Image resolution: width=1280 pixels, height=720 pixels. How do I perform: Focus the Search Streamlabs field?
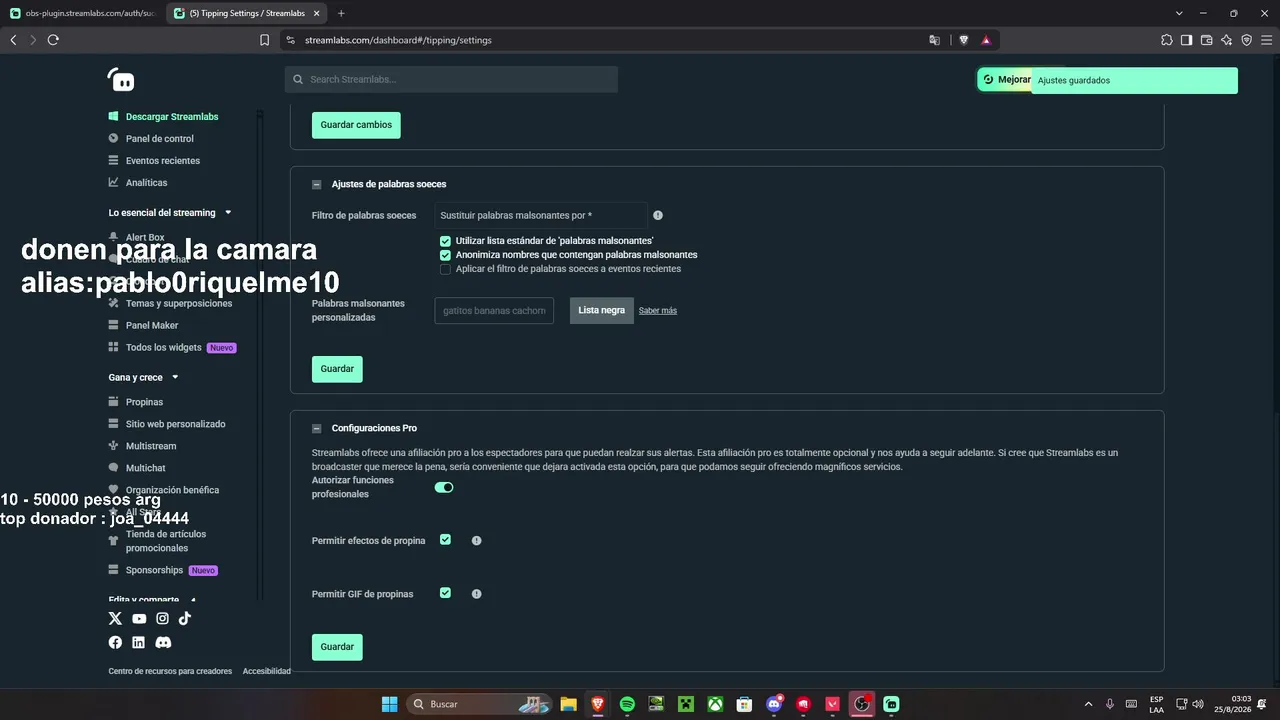tap(451, 80)
